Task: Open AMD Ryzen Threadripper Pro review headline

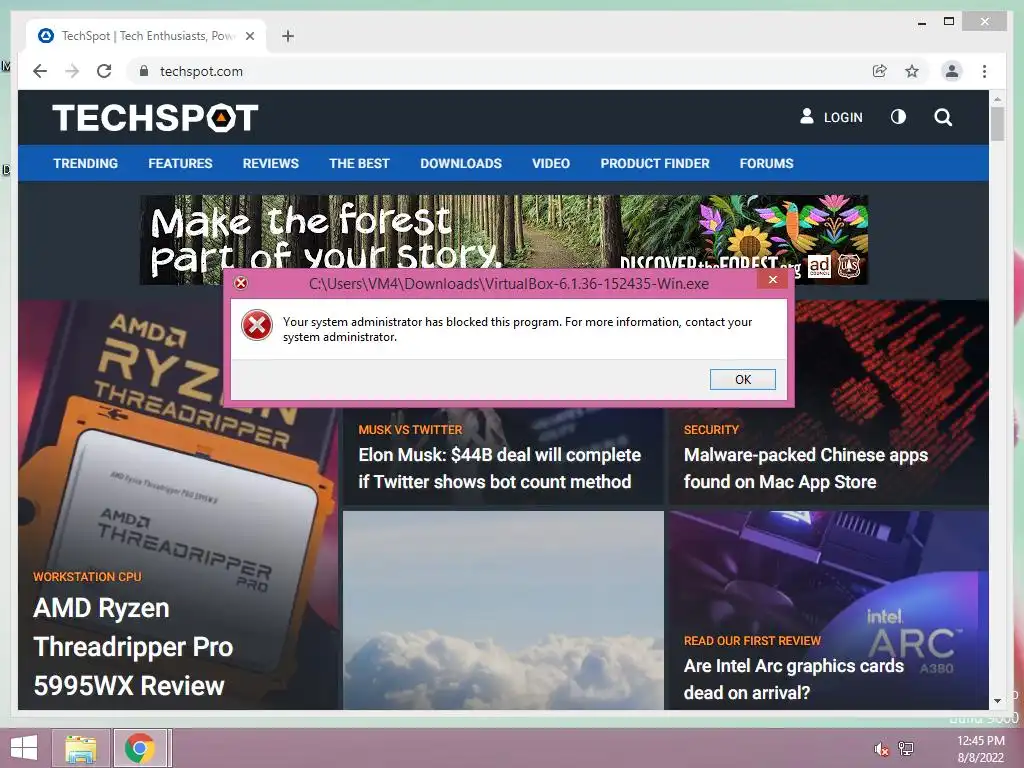Action: 133,647
